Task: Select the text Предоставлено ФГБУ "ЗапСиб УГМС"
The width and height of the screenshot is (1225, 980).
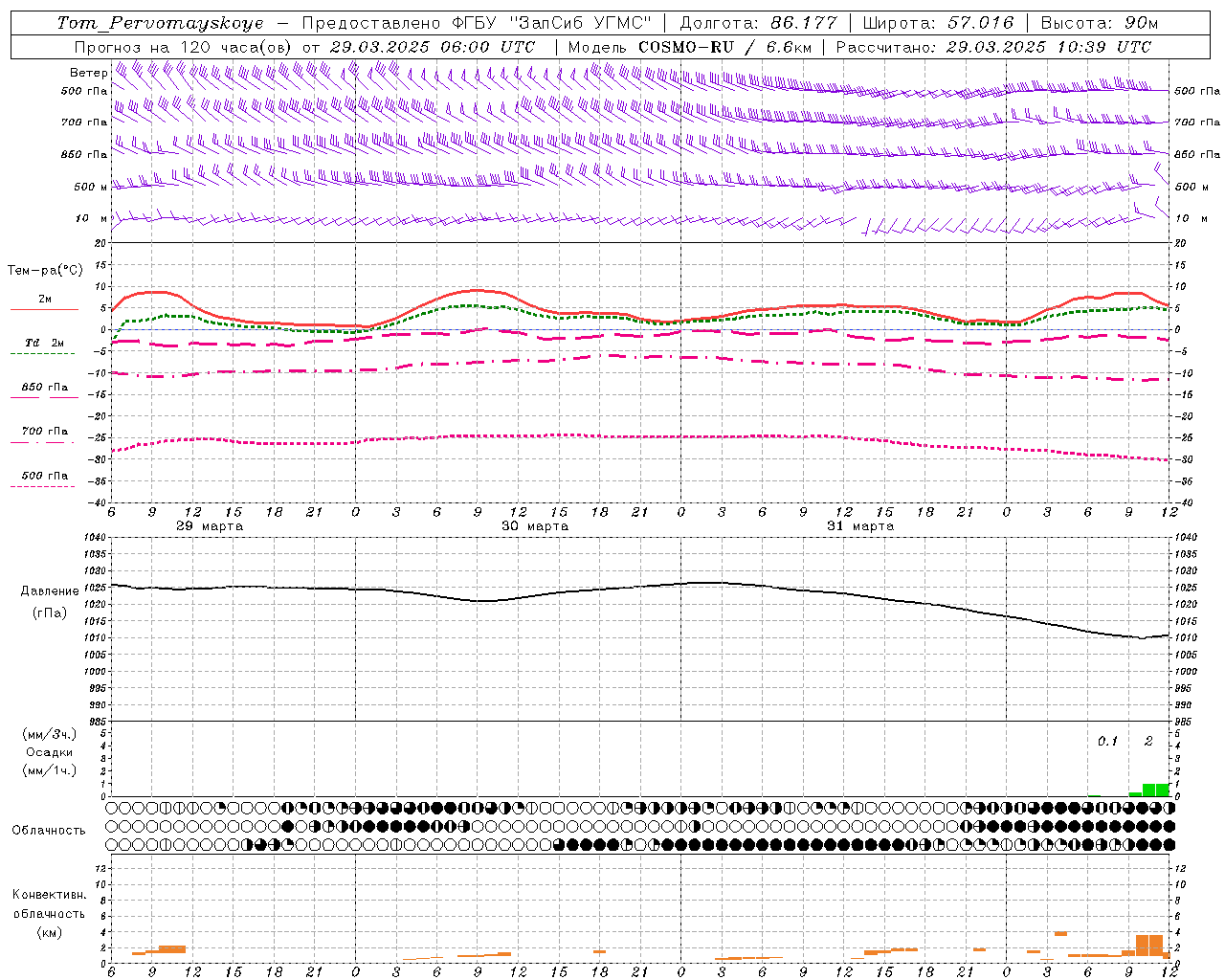Action: pyautogui.click(x=476, y=23)
